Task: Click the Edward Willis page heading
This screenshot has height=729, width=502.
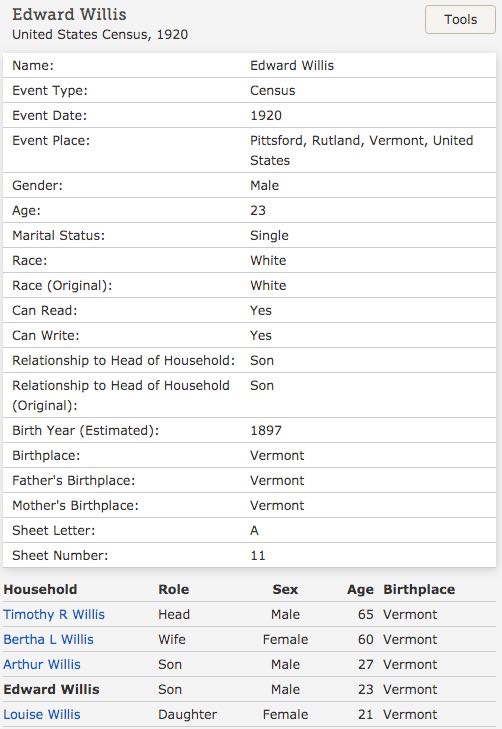Action: coord(69,14)
